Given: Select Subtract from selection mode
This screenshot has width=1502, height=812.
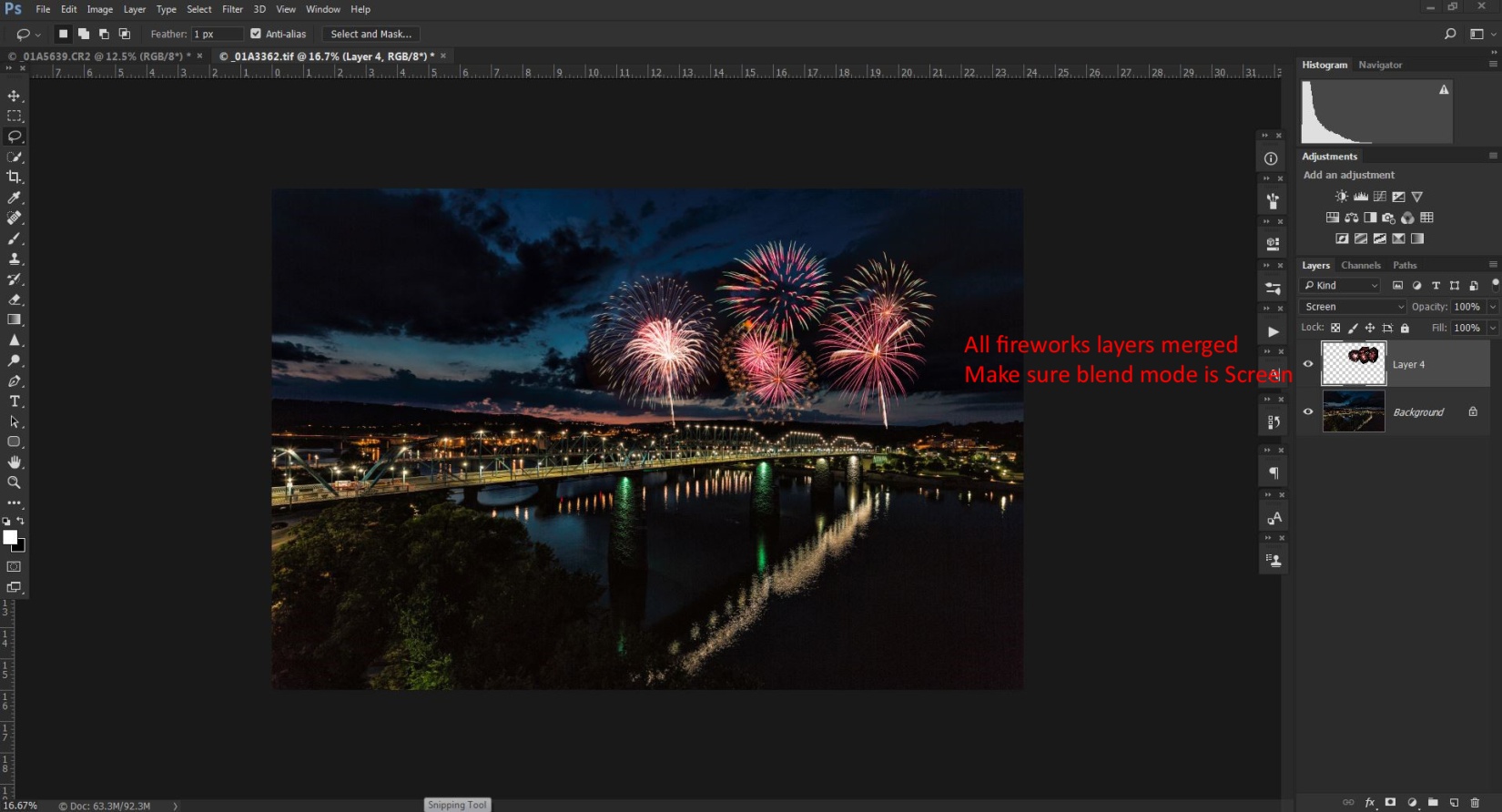Looking at the screenshot, I should (x=104, y=34).
